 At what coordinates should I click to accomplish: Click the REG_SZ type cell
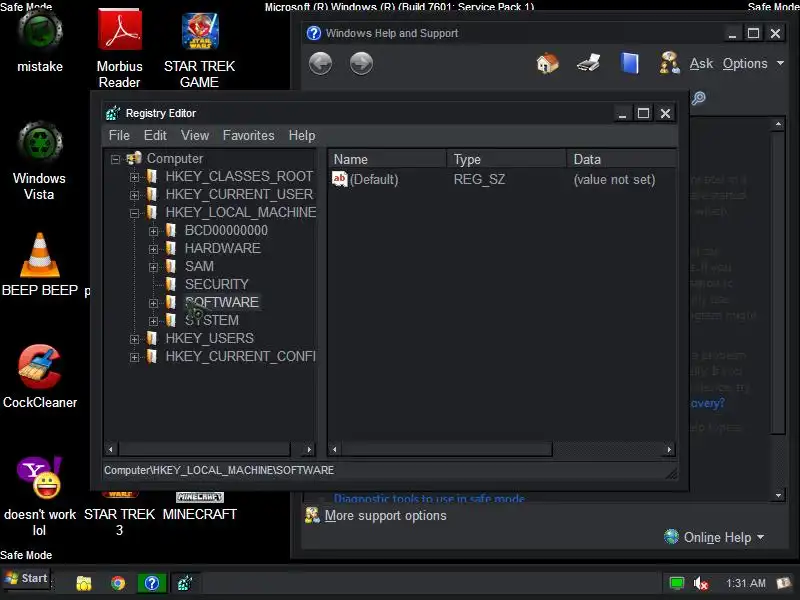point(479,179)
